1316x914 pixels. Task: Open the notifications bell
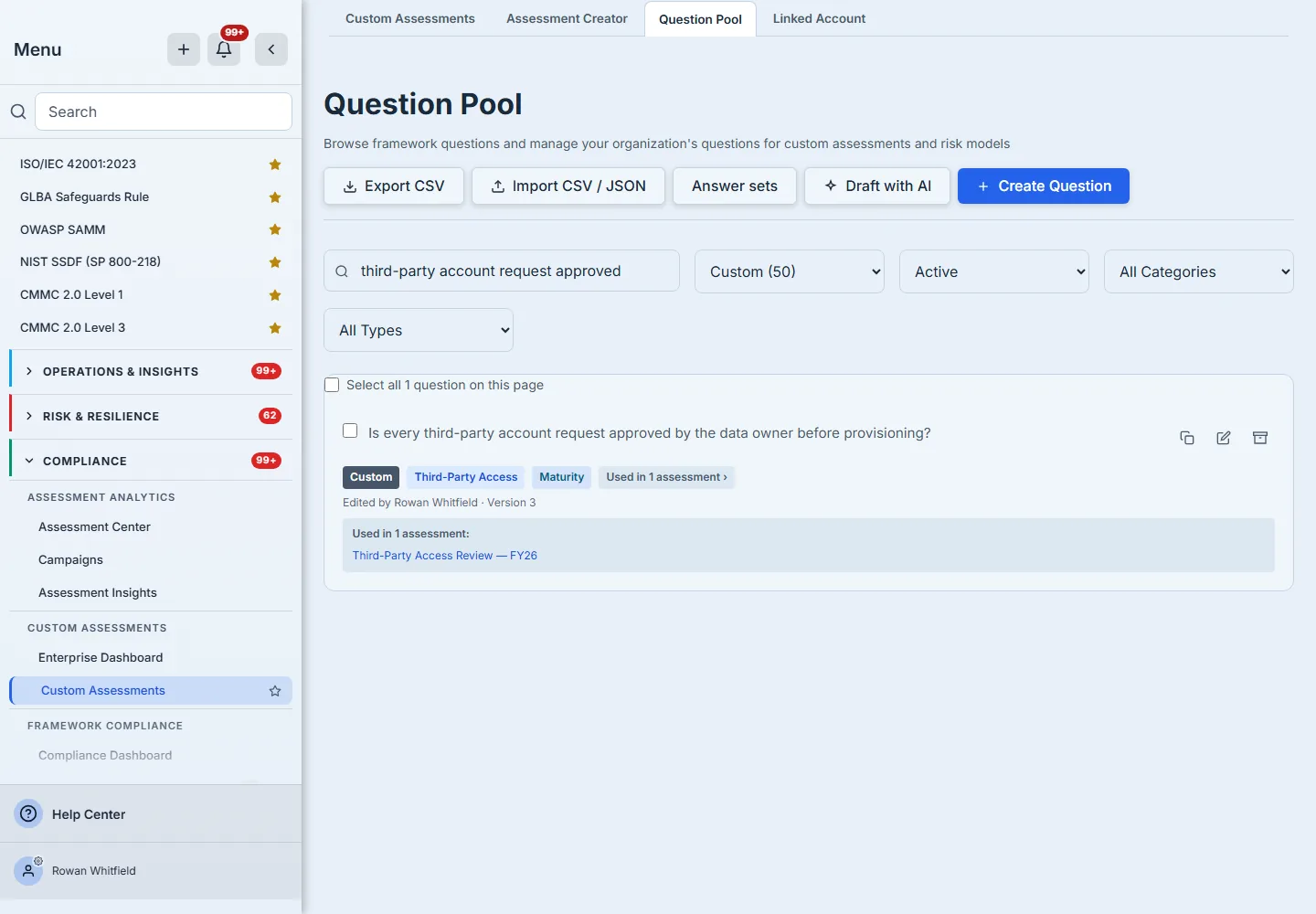tap(224, 49)
